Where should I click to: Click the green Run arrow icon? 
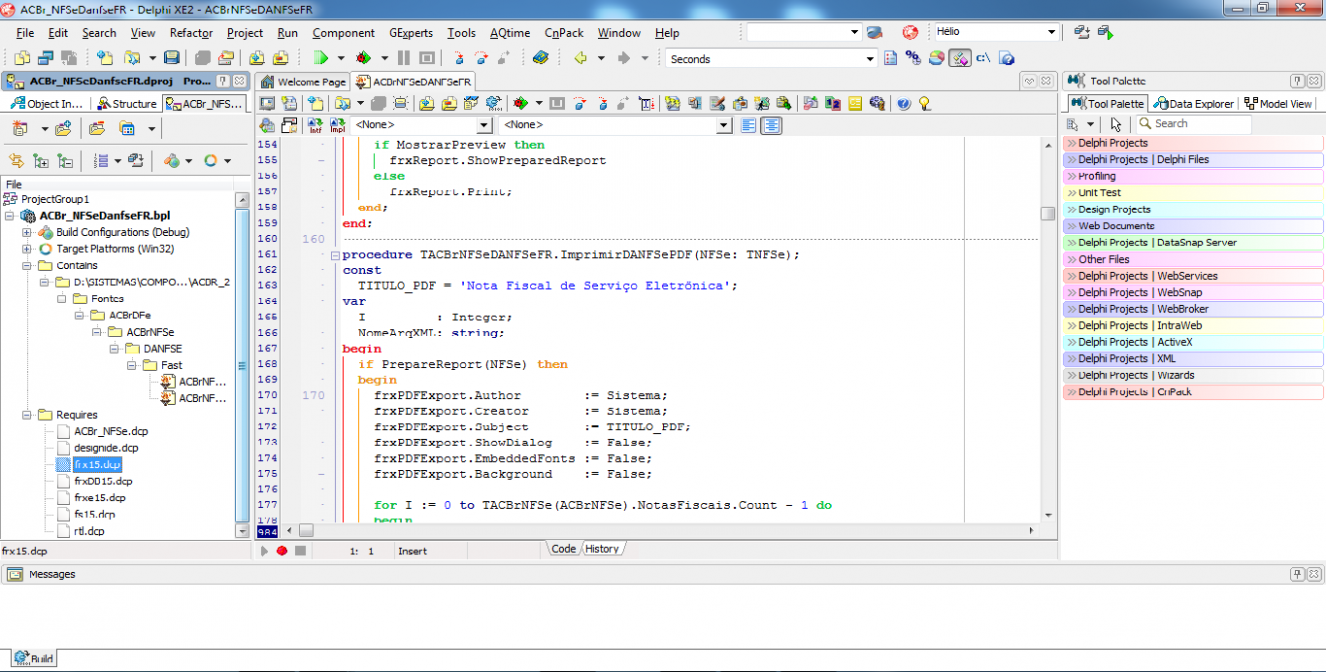pos(321,58)
